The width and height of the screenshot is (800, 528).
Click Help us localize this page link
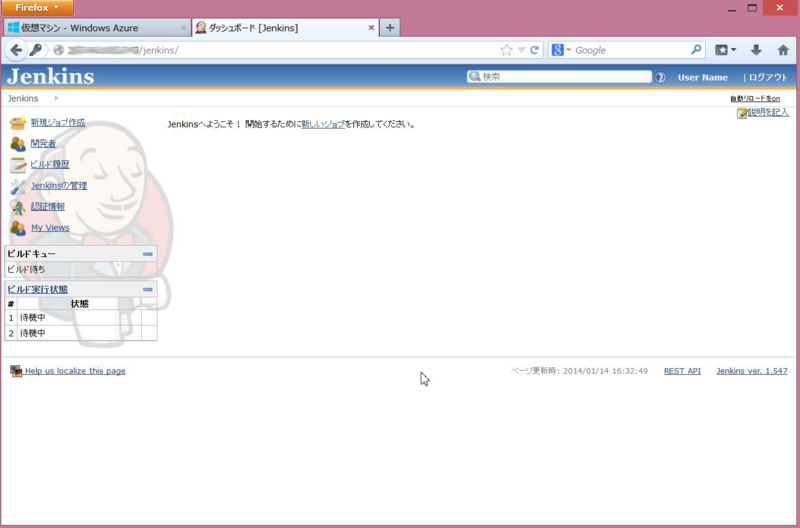tap(75, 371)
